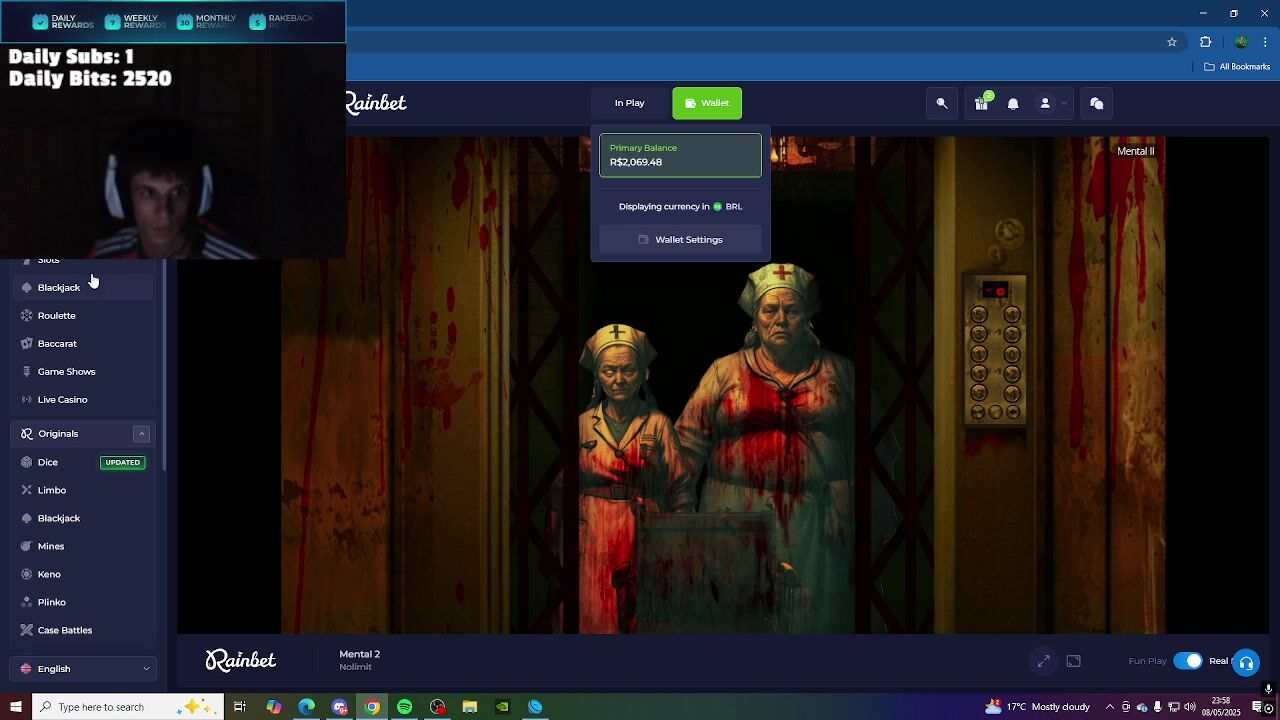Open the Limbo original game
This screenshot has height=720, width=1280.
tap(84, 491)
